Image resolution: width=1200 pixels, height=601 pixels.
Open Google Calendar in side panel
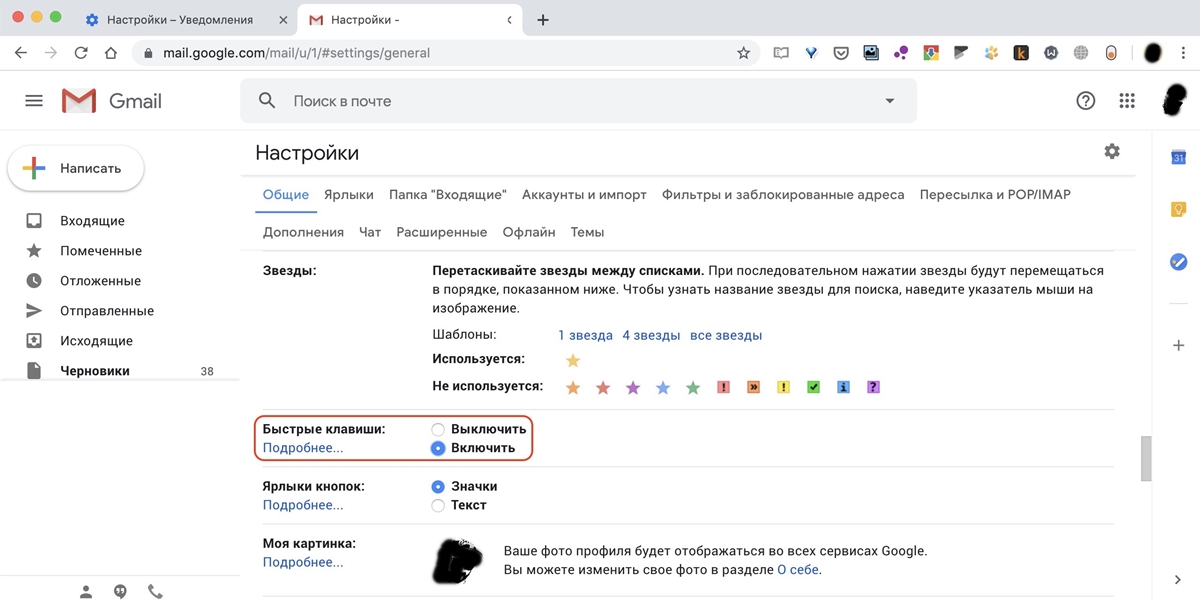click(1178, 157)
